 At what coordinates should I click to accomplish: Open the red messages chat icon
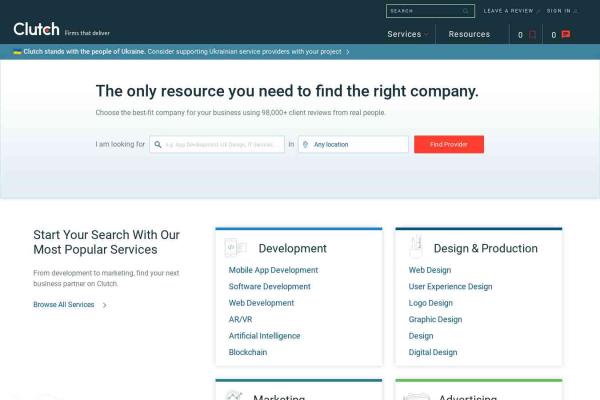pyautogui.click(x=565, y=34)
